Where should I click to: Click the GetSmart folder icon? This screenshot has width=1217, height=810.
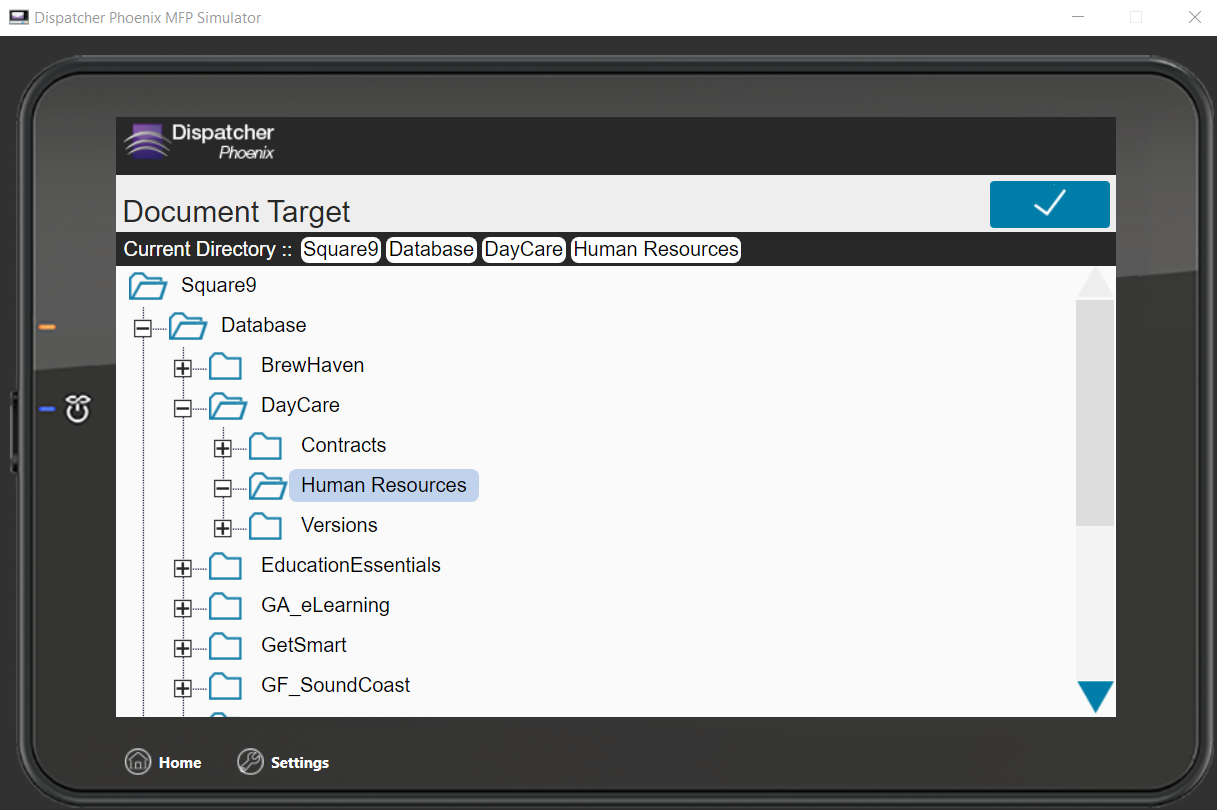(x=226, y=646)
